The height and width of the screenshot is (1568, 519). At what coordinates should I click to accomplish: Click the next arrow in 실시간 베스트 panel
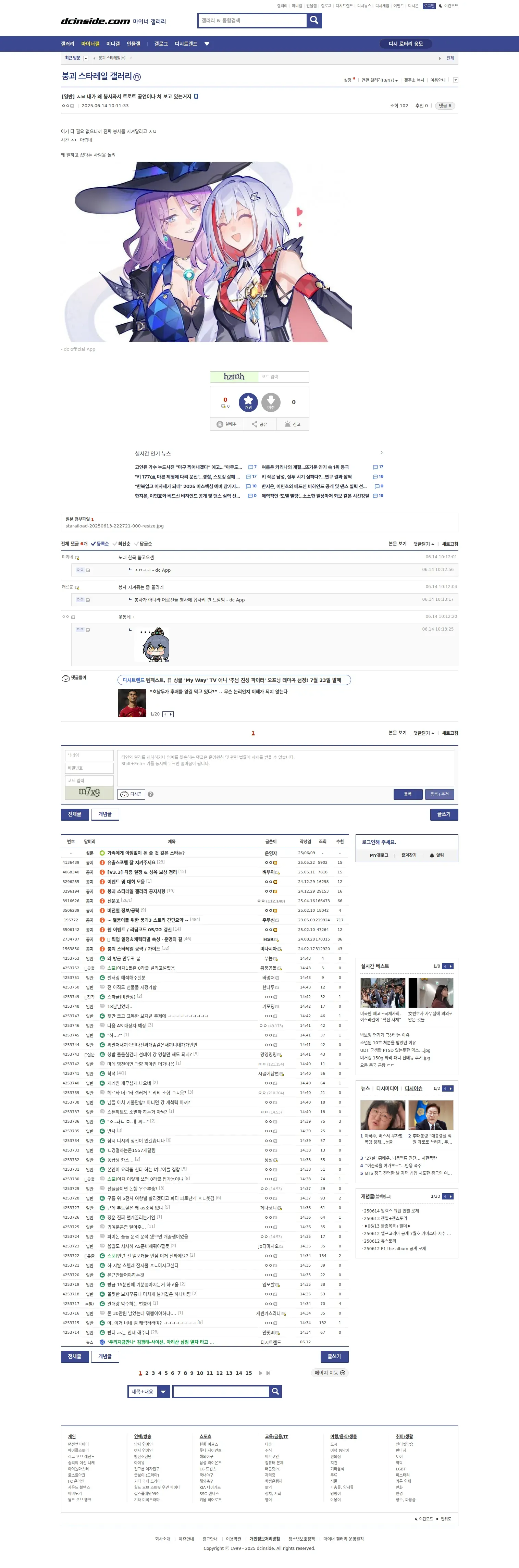pyautogui.click(x=451, y=966)
